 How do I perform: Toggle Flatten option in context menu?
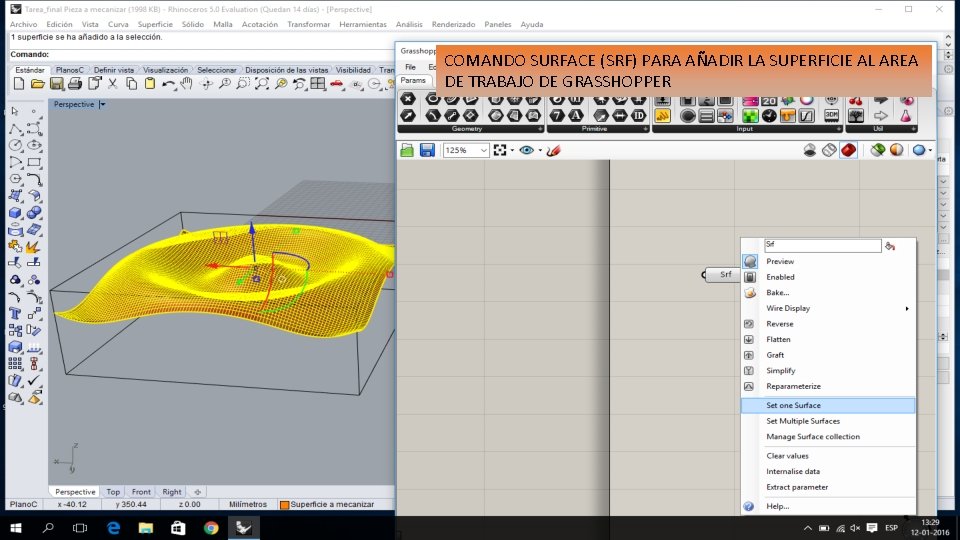coord(778,339)
